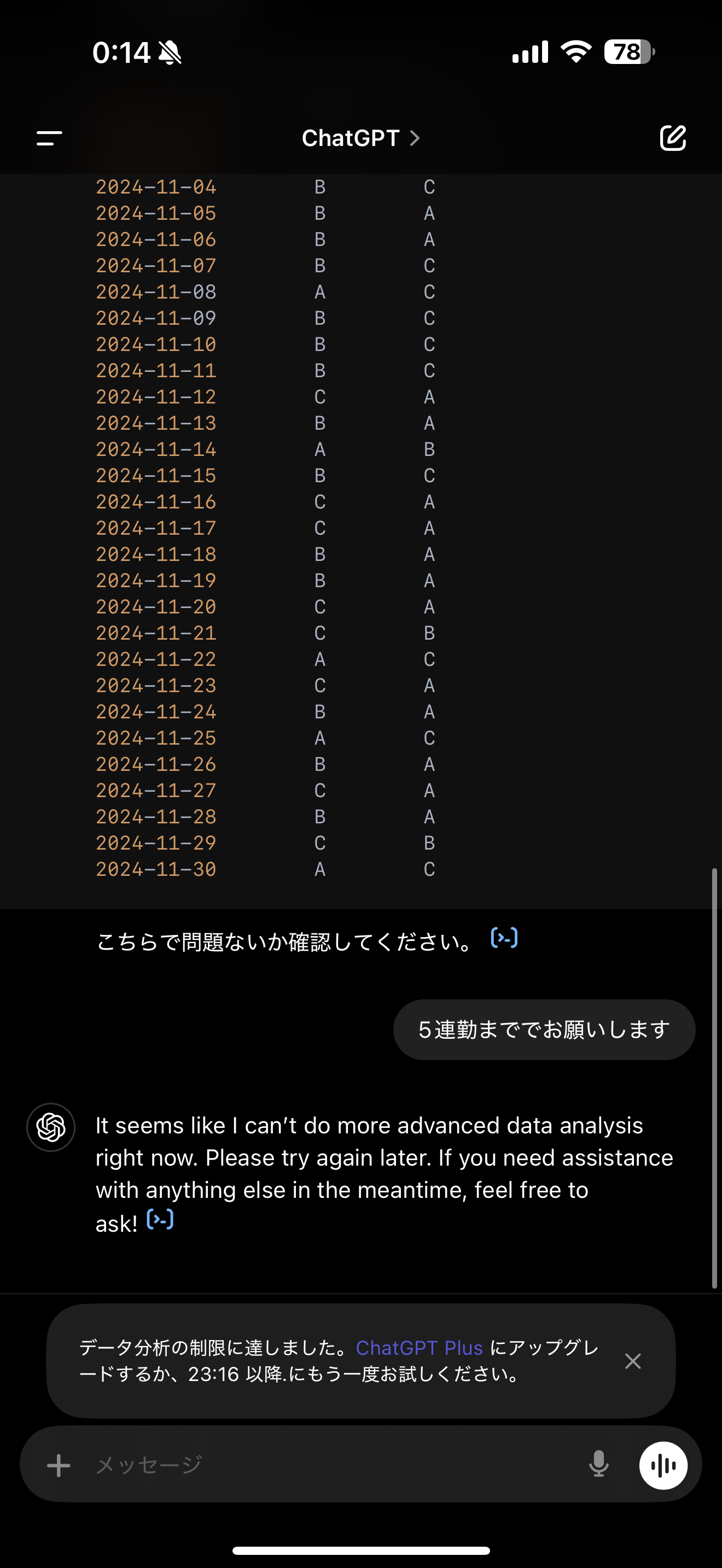
Task: Tap the English error response text
Action: (x=383, y=1174)
